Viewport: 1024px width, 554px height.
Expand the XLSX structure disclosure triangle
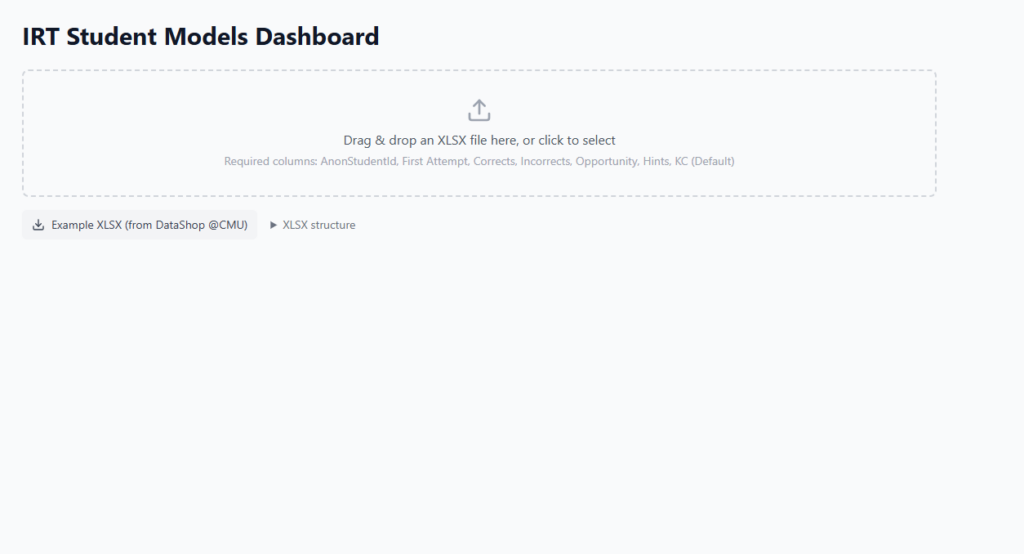(x=273, y=225)
